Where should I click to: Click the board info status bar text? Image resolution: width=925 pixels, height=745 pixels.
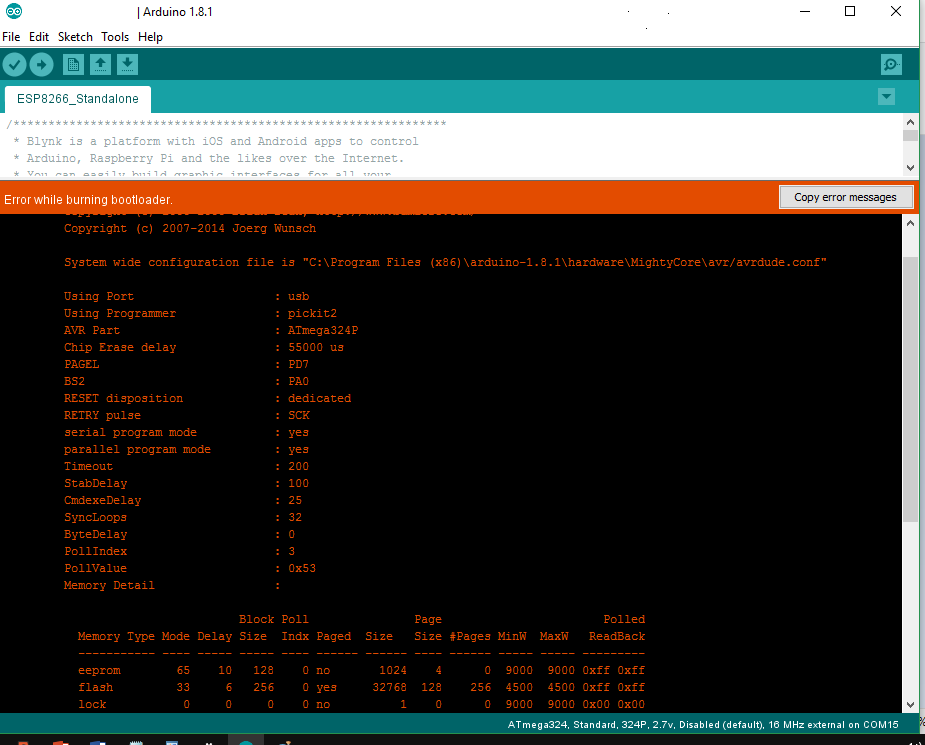coord(703,724)
